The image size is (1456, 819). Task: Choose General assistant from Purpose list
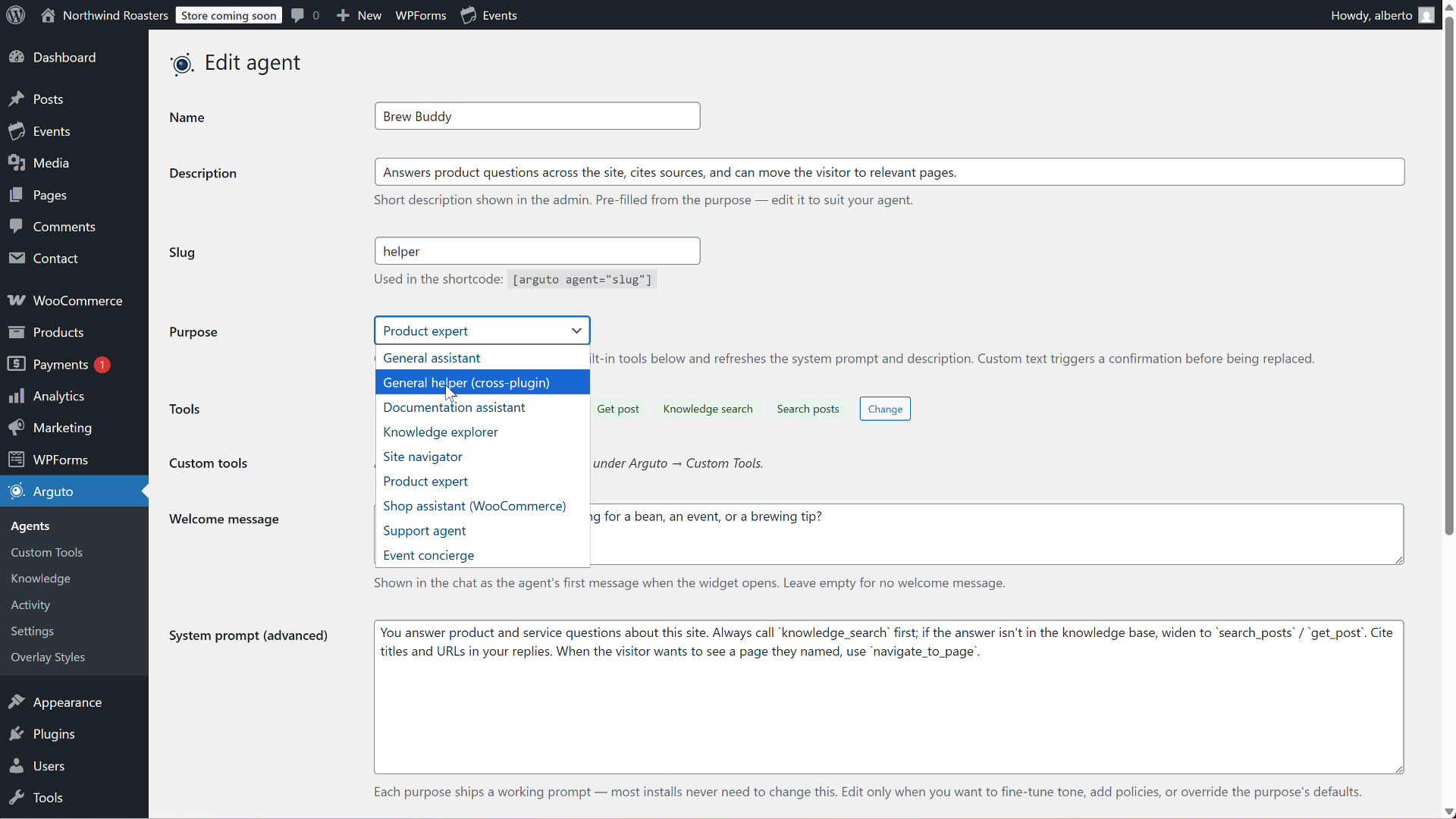click(x=482, y=358)
